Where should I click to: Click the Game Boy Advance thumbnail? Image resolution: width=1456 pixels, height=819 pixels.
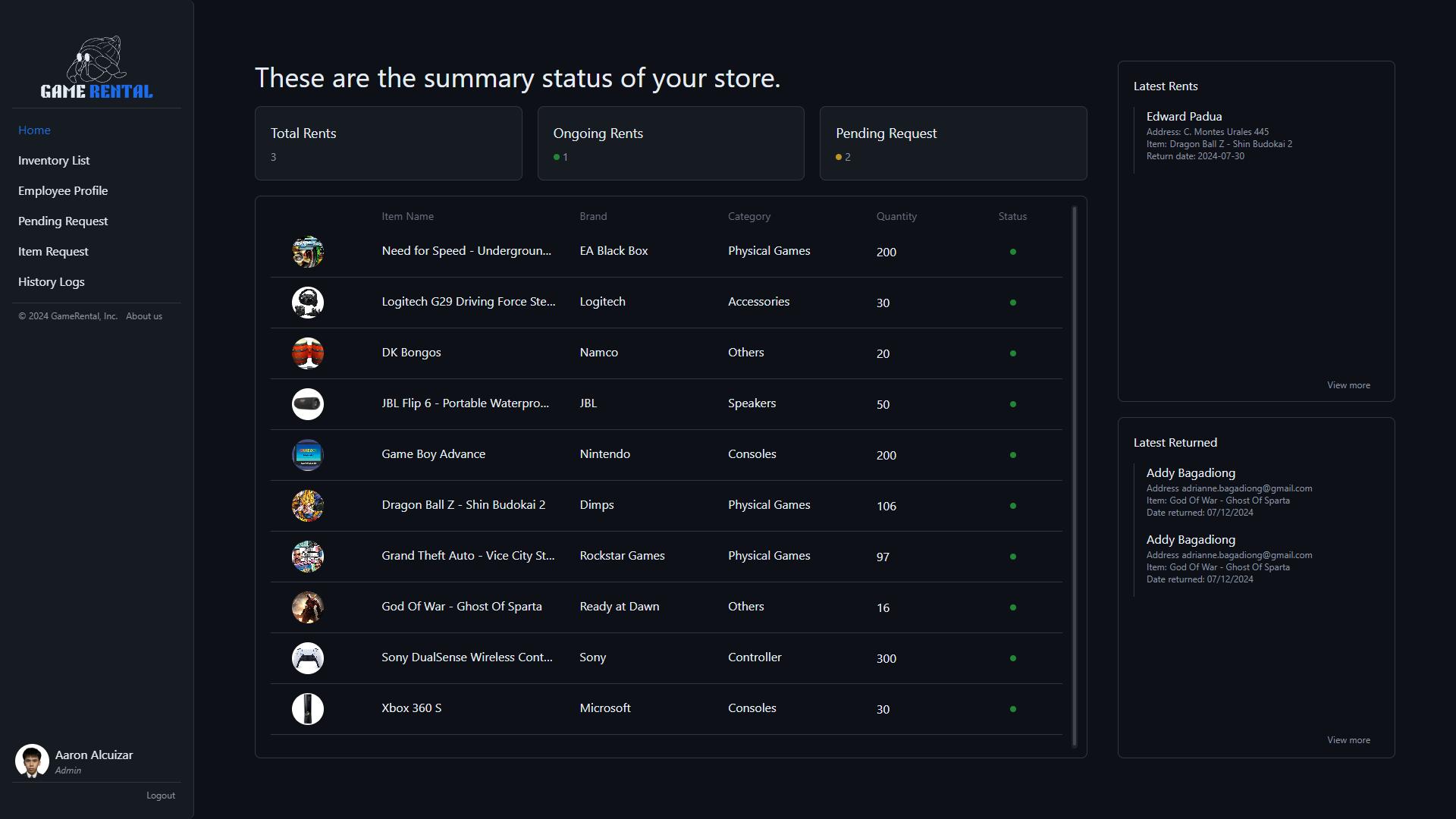[308, 455]
